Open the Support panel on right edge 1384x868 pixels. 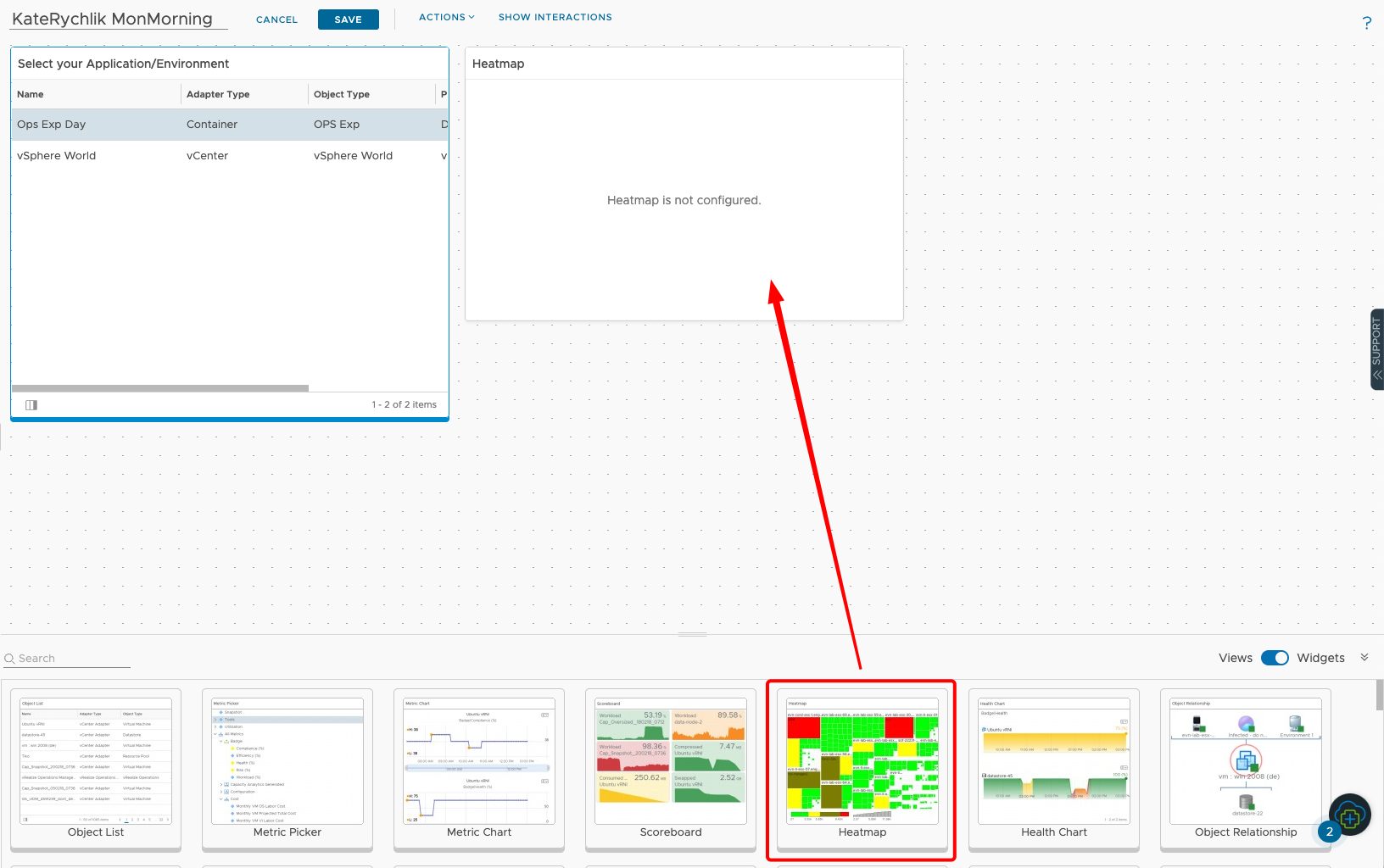tap(1376, 348)
